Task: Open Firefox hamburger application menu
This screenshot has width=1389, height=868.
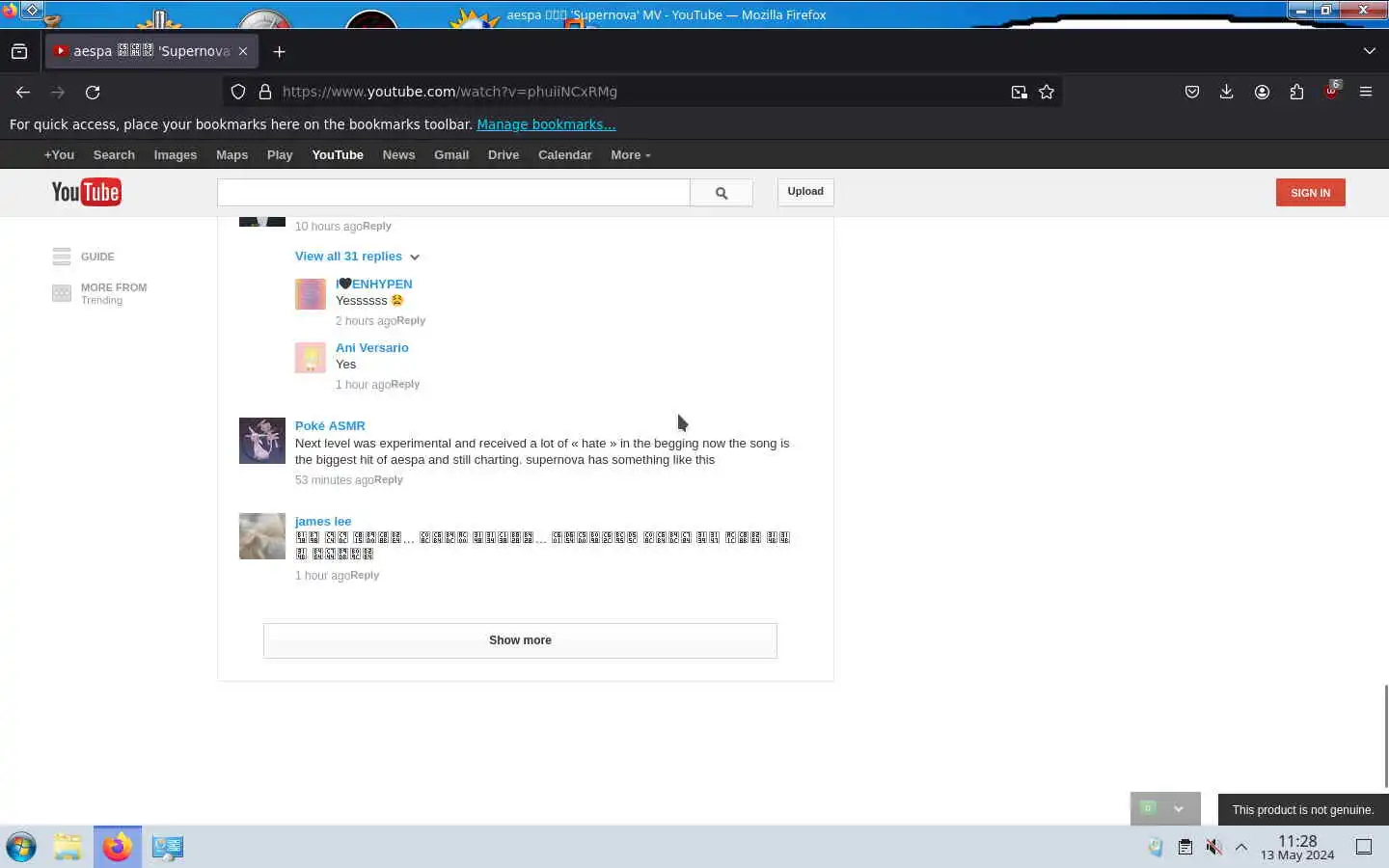Action: pyautogui.click(x=1366, y=92)
